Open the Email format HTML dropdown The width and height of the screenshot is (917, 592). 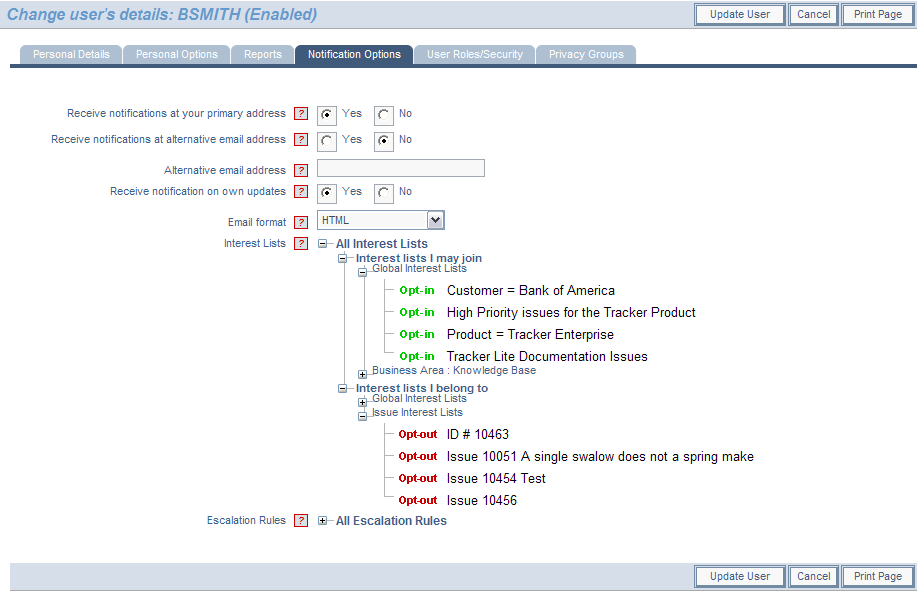434,221
